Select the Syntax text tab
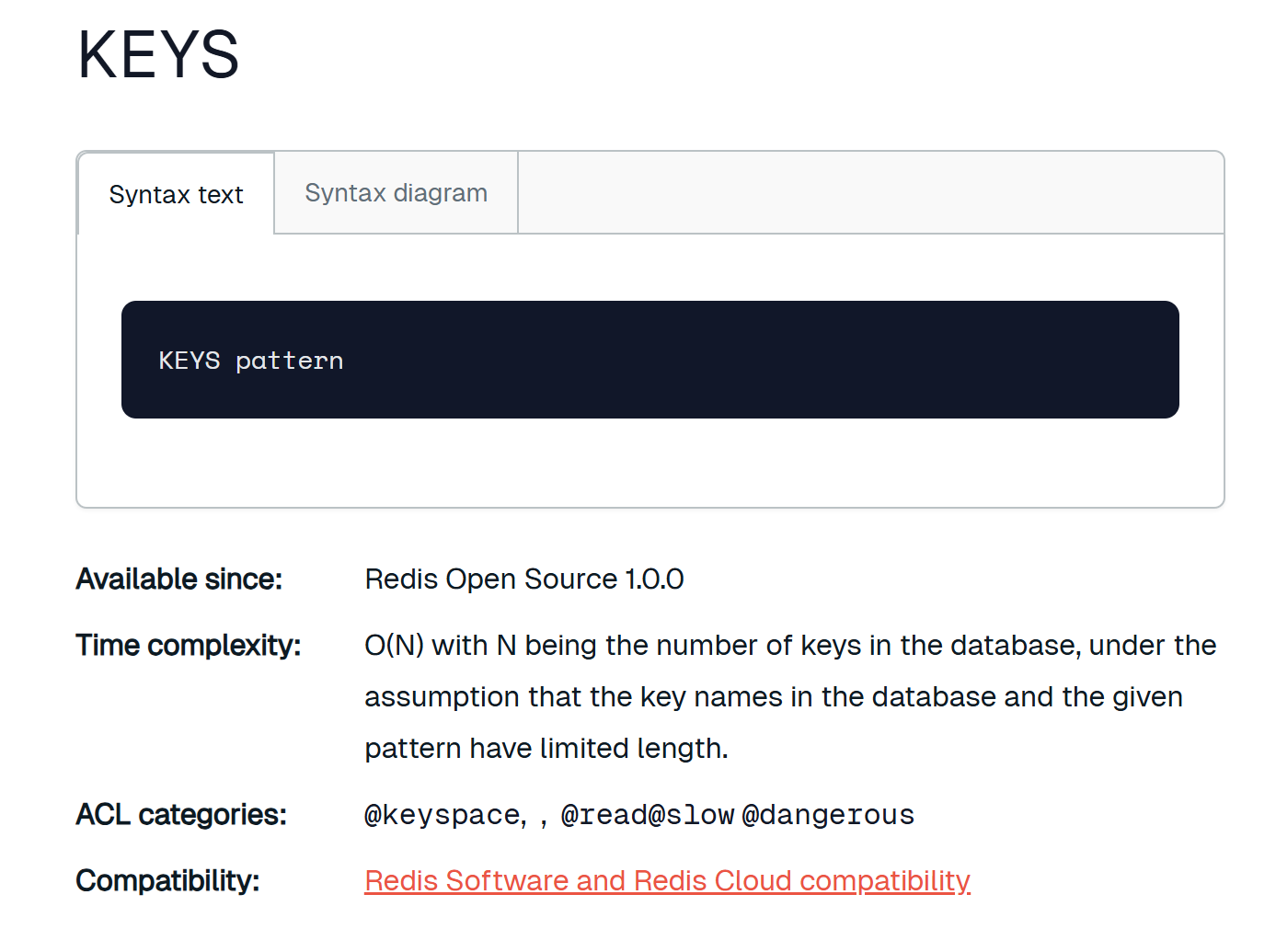The image size is (1276, 952). (176, 195)
